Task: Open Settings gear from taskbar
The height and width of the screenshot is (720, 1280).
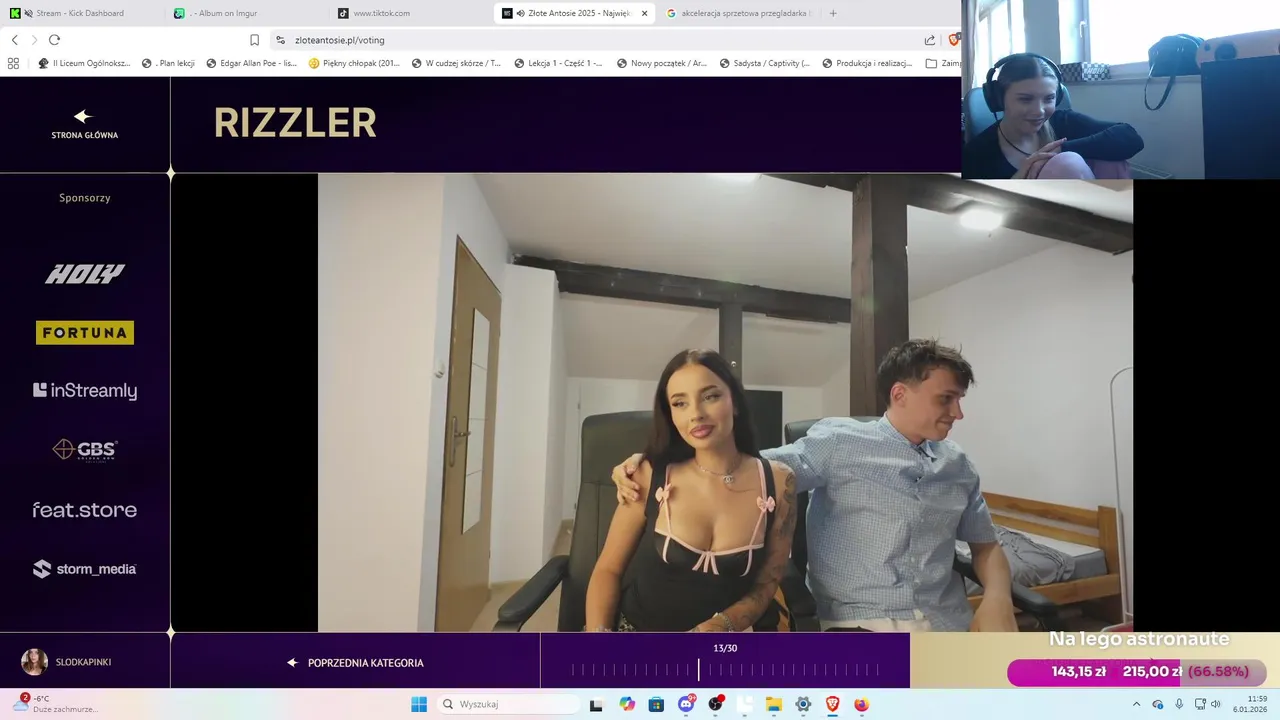Action: click(803, 704)
